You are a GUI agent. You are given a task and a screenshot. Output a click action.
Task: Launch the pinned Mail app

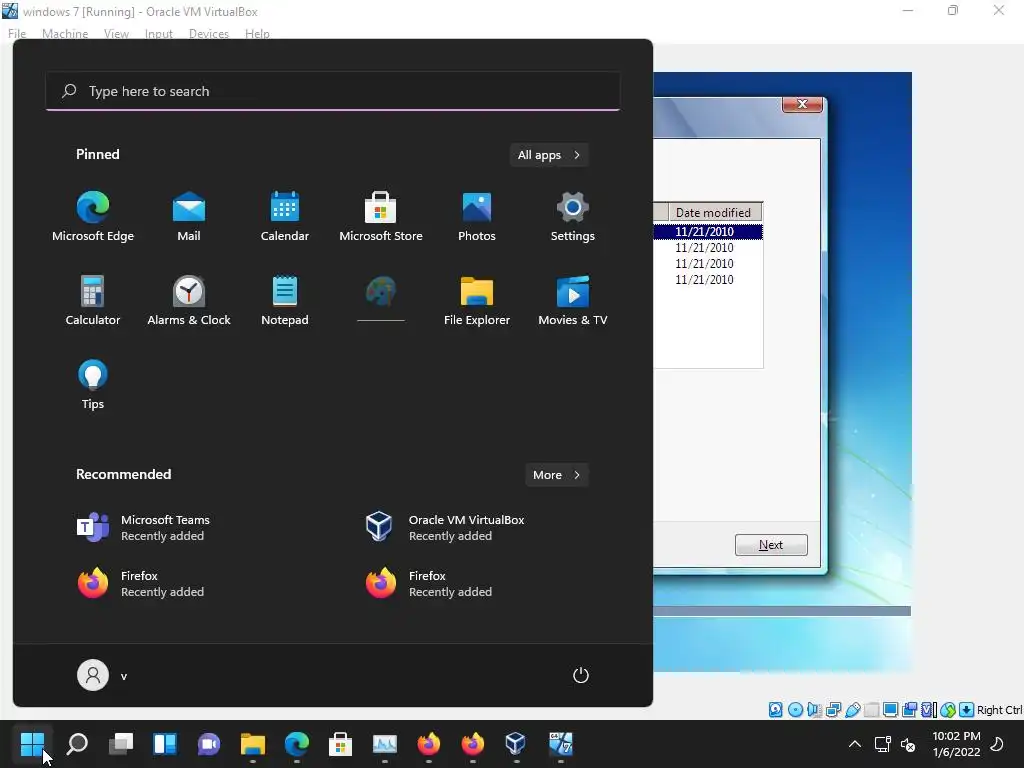coord(189,217)
